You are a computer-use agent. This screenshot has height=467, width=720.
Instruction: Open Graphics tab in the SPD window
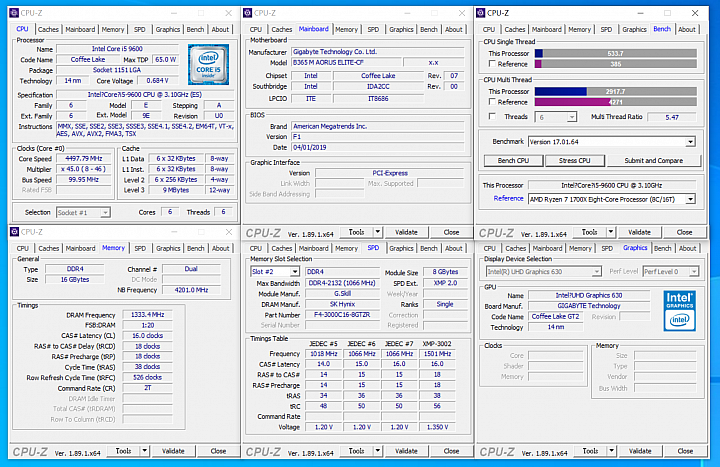pos(401,248)
